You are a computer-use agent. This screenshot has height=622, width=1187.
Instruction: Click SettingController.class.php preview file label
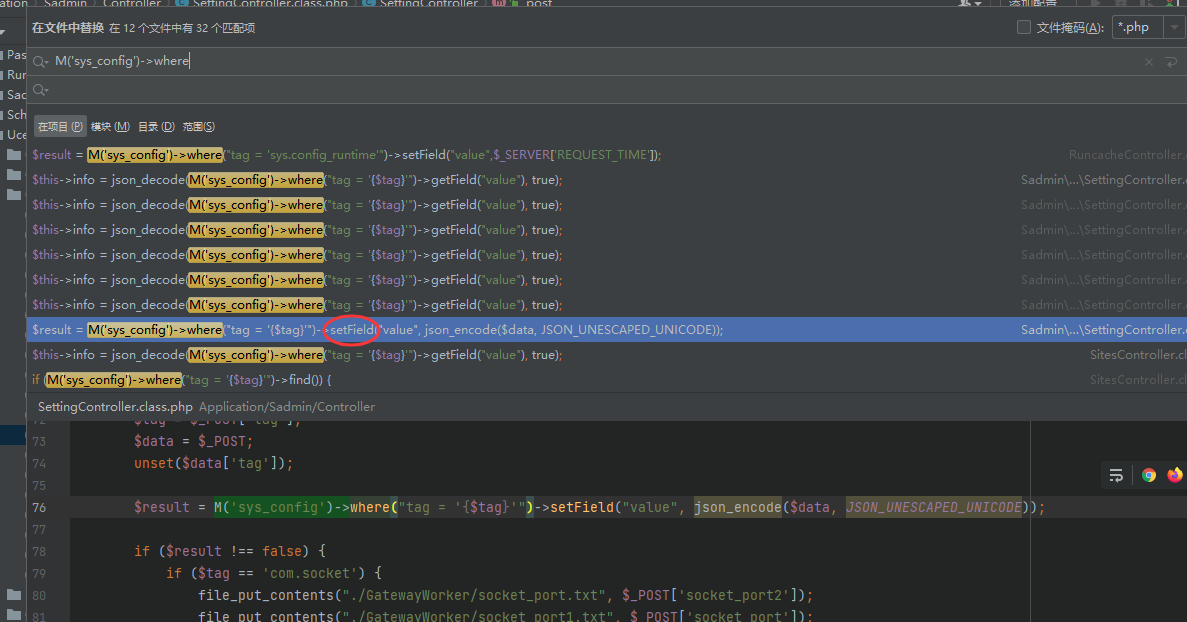coord(115,406)
